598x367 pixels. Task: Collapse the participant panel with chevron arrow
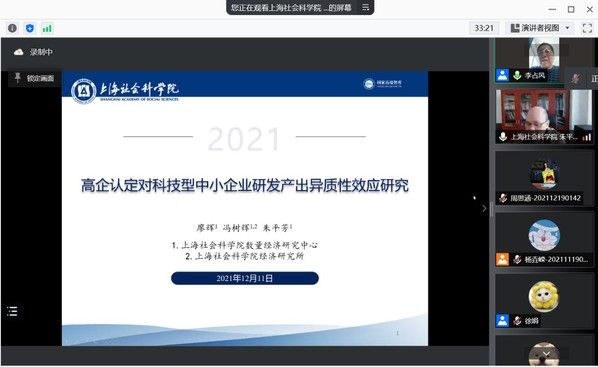click(484, 208)
